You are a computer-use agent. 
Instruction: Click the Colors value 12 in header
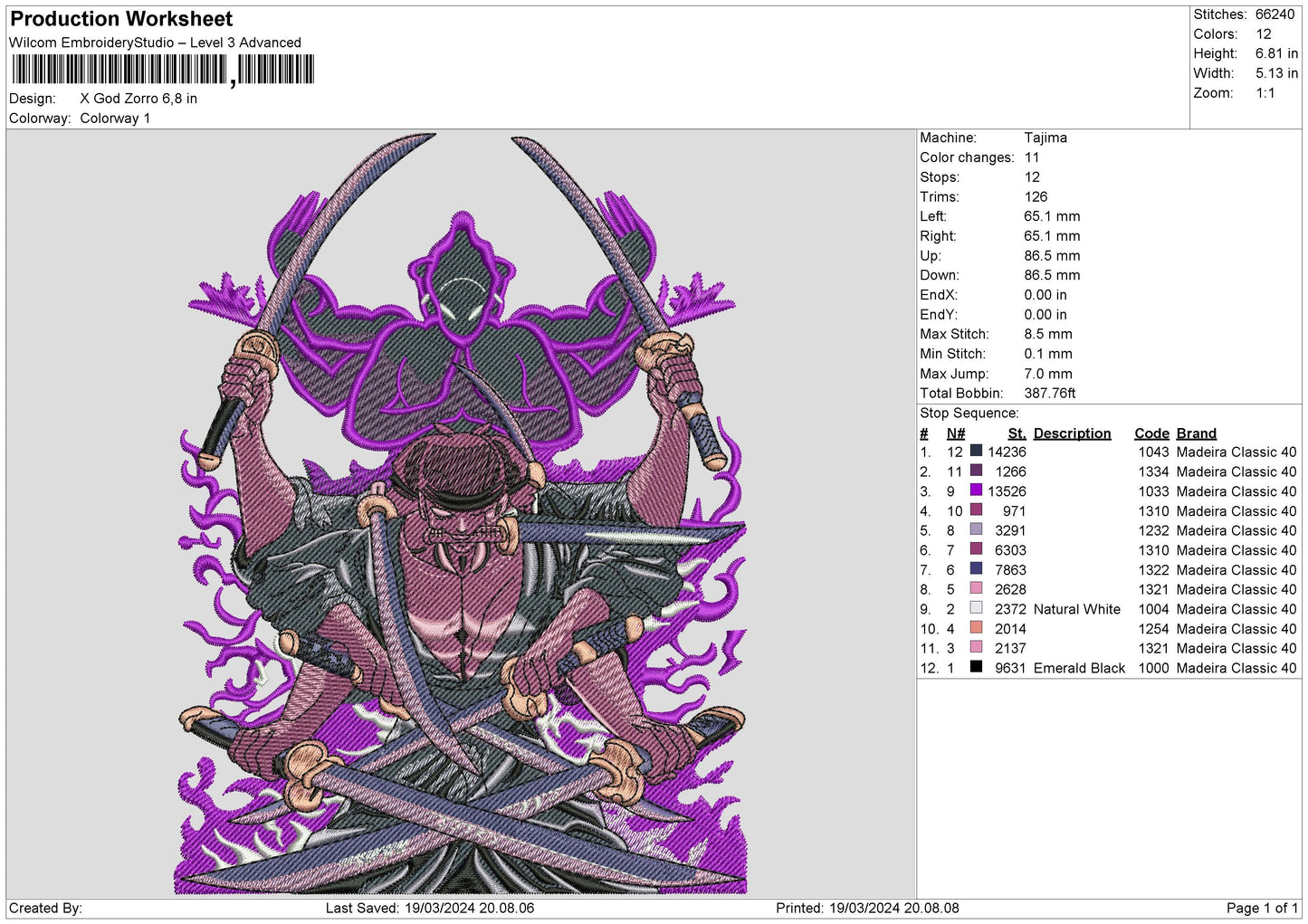click(x=1264, y=34)
